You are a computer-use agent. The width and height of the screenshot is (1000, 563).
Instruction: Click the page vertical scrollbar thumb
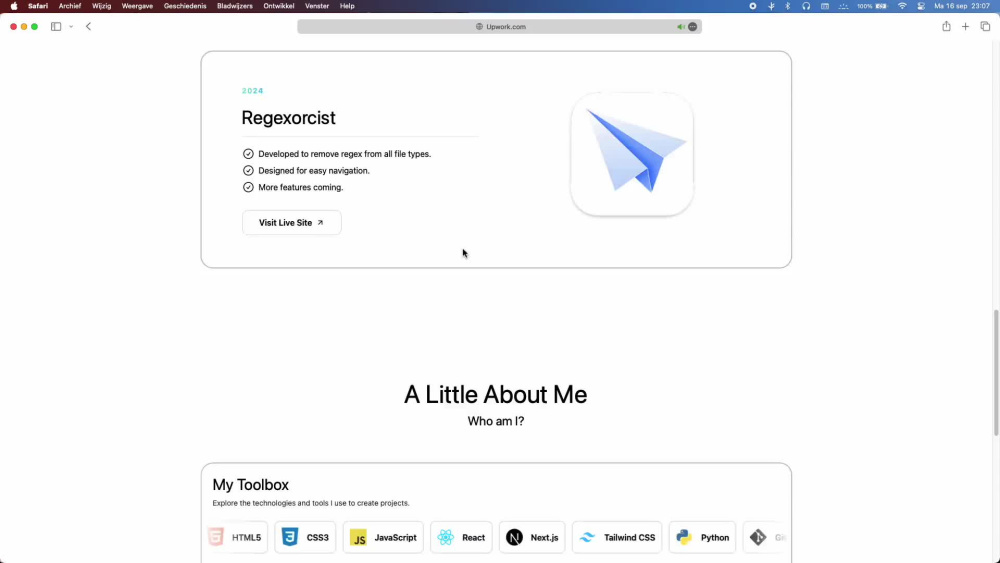pyautogui.click(x=996, y=373)
